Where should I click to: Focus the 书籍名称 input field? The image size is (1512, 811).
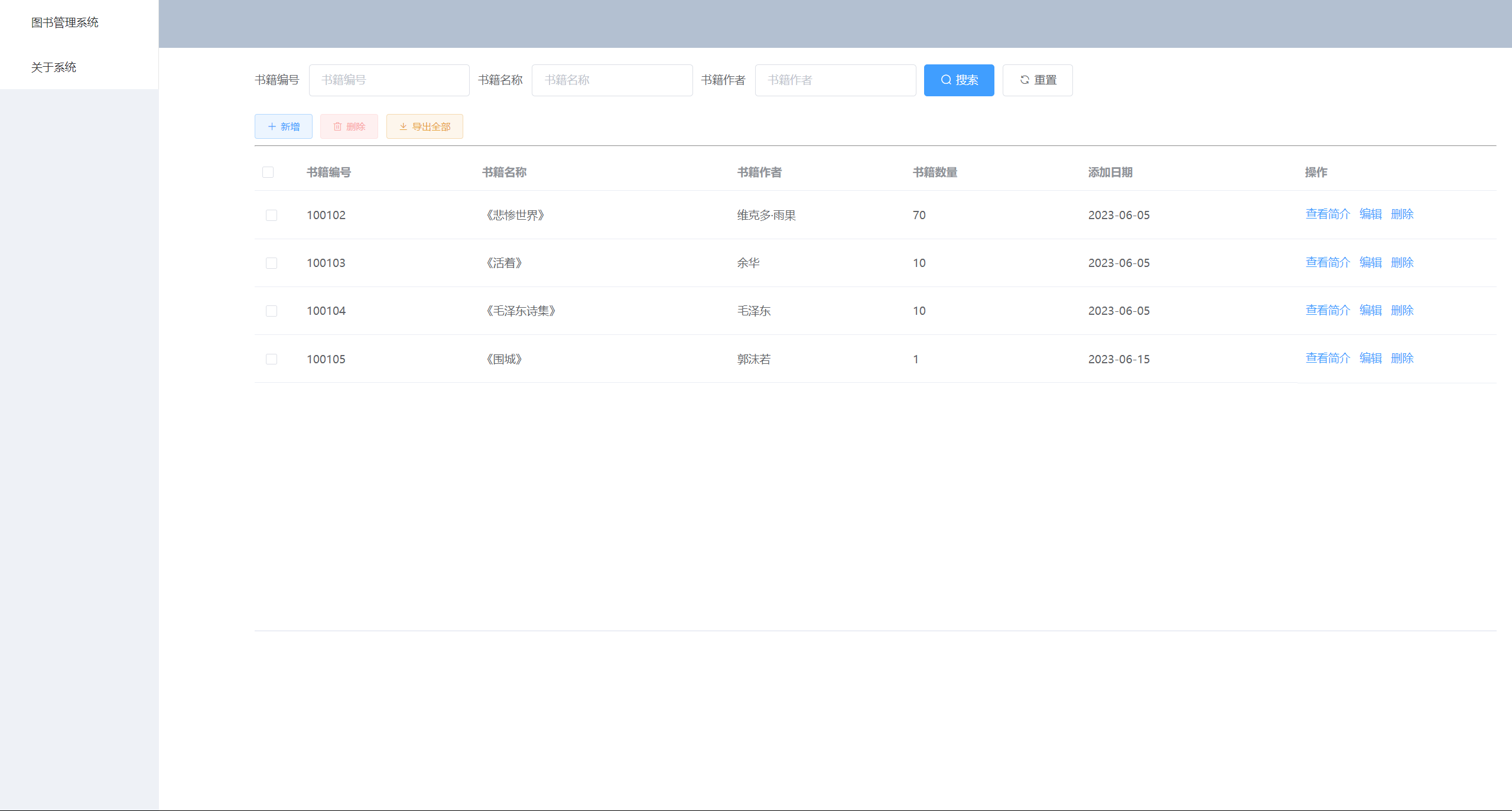(x=612, y=80)
